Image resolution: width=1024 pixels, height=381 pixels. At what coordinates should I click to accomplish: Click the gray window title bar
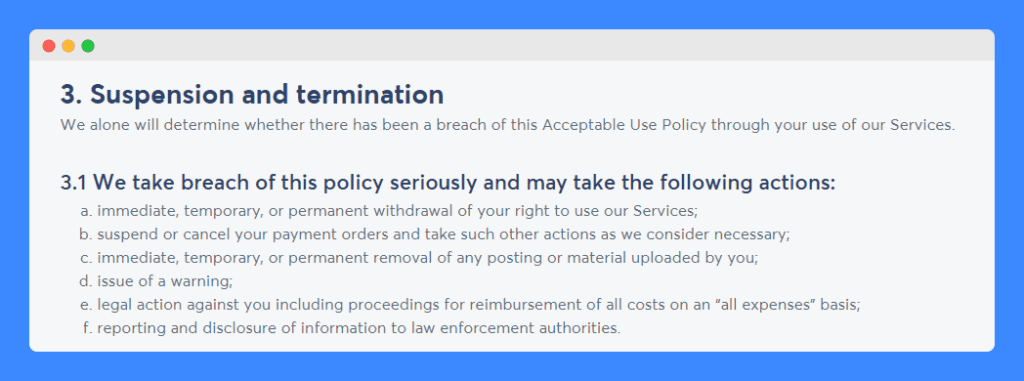(512, 45)
